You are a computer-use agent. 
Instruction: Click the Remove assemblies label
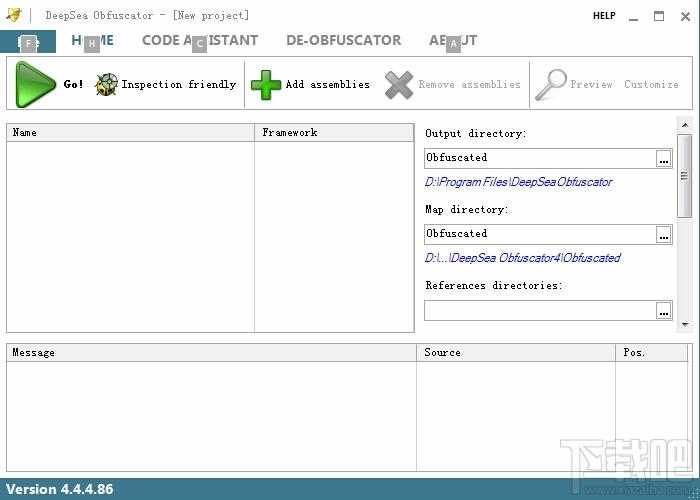coord(470,84)
